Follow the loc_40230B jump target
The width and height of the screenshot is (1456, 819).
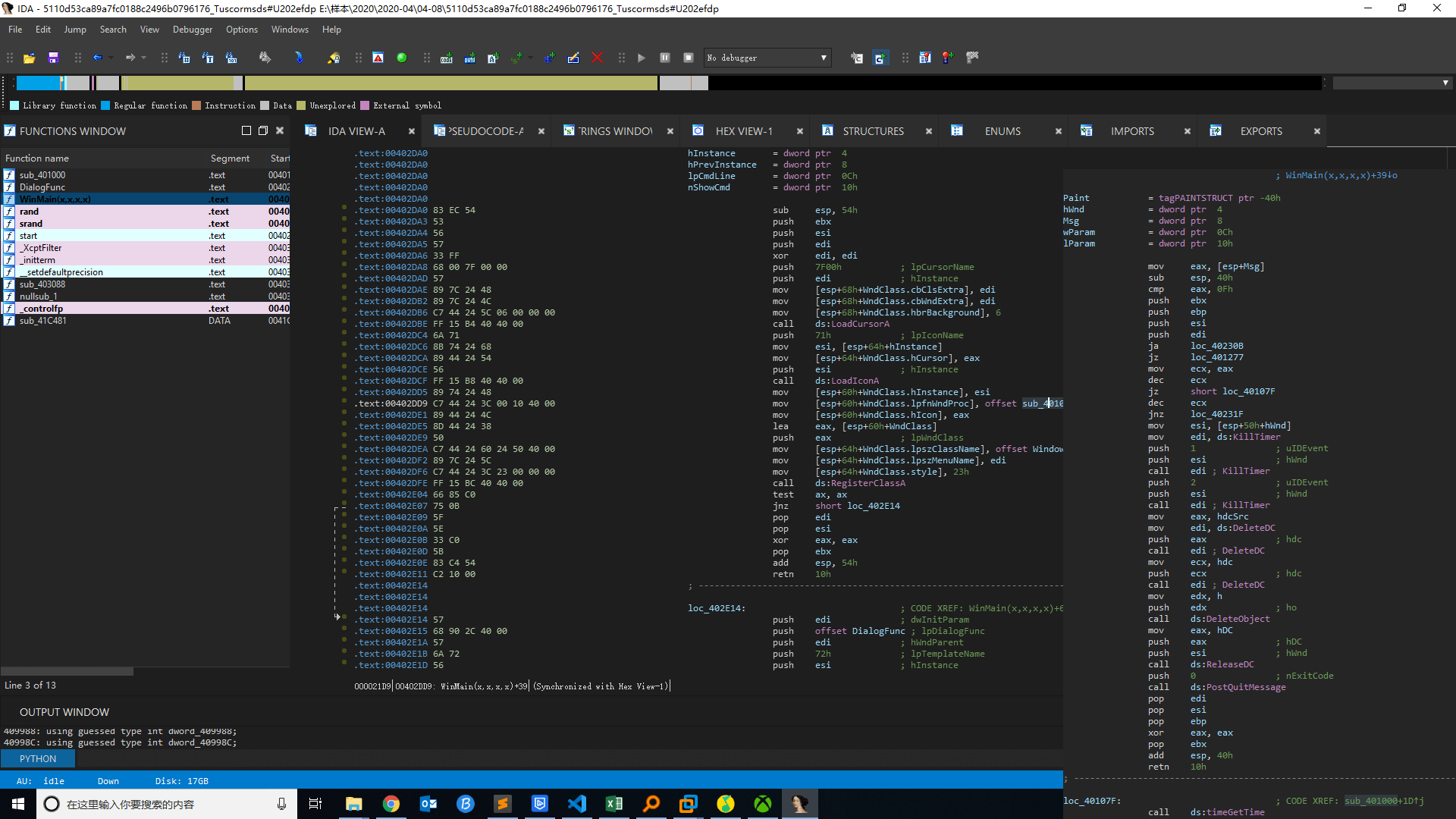(x=1216, y=346)
